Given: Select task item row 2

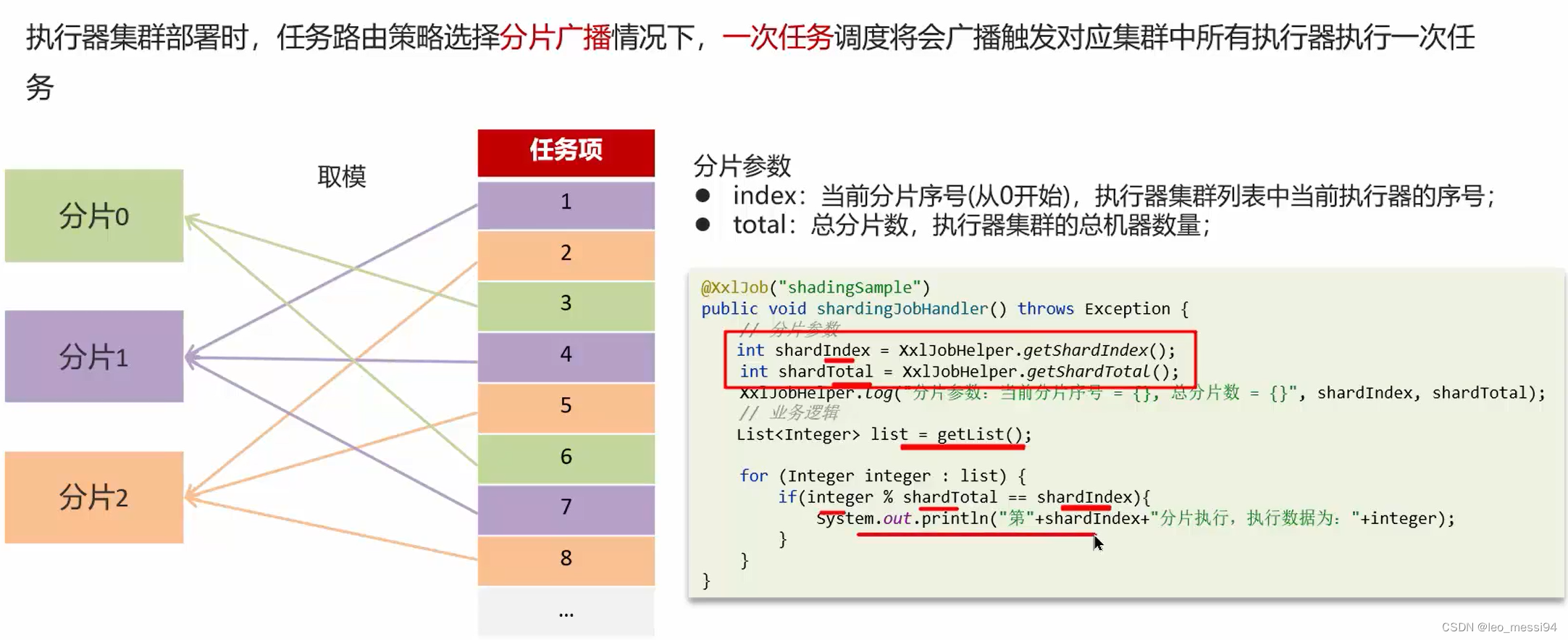Looking at the screenshot, I should (x=566, y=255).
